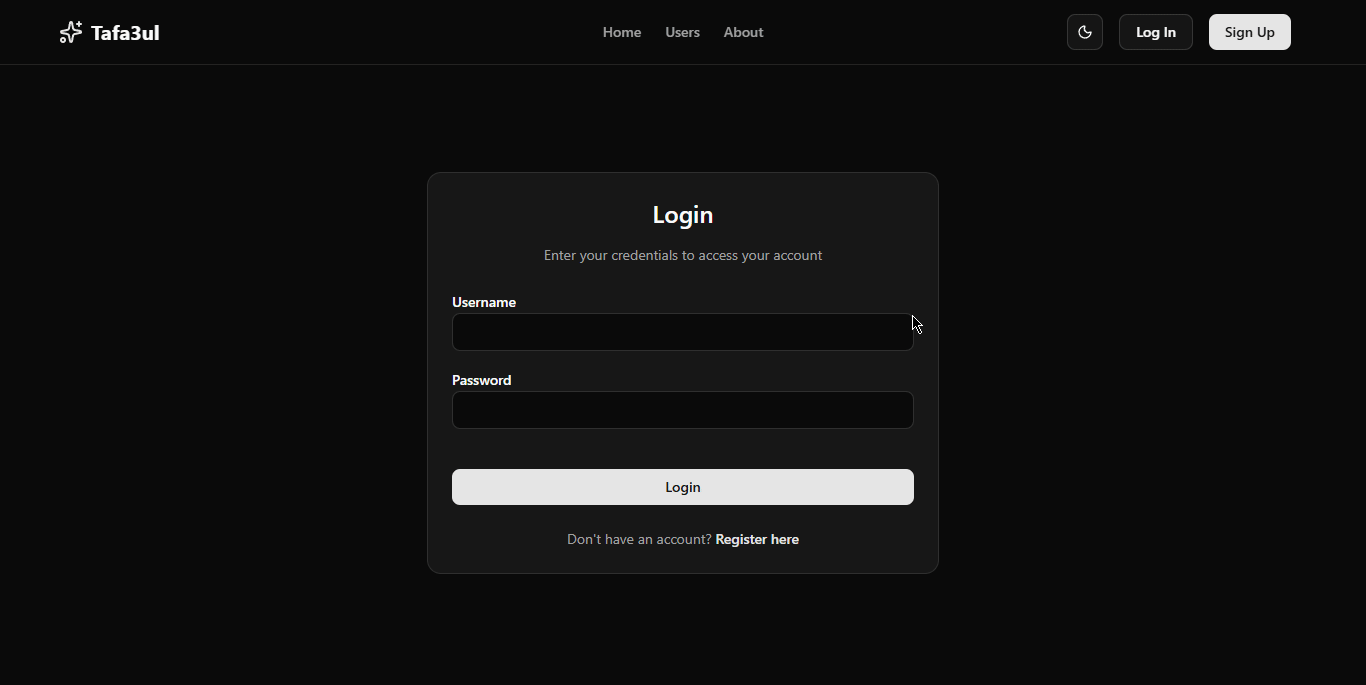Click the Login card heading
The width and height of the screenshot is (1366, 685).
point(683,215)
